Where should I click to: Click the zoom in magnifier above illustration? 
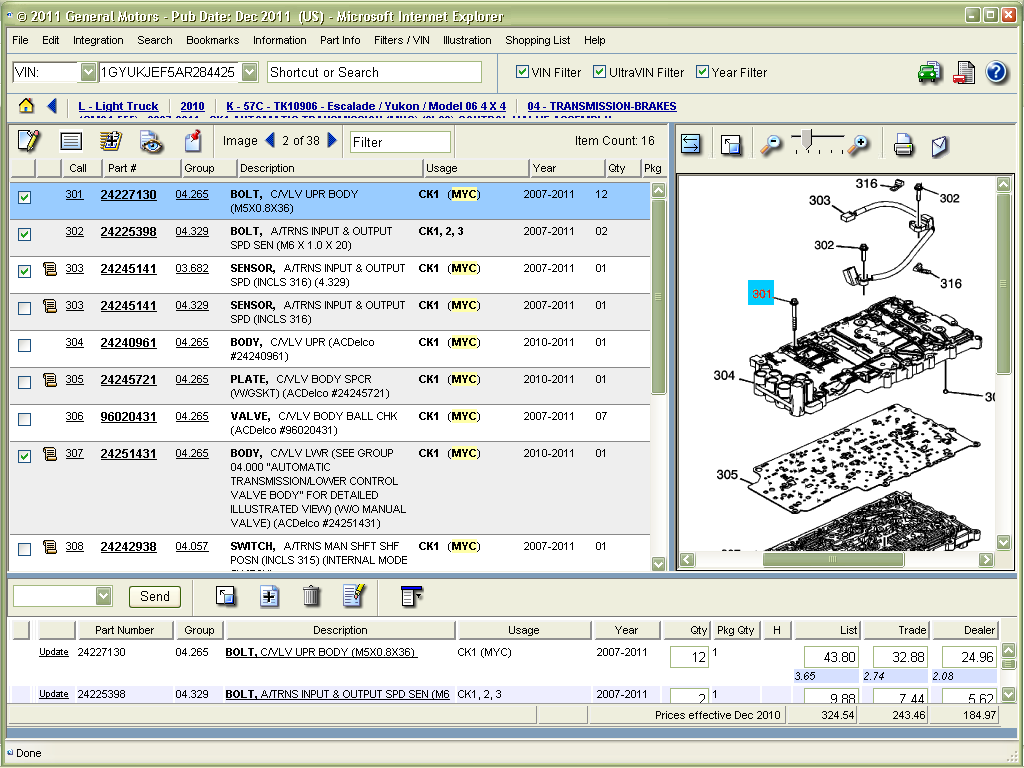tap(857, 144)
